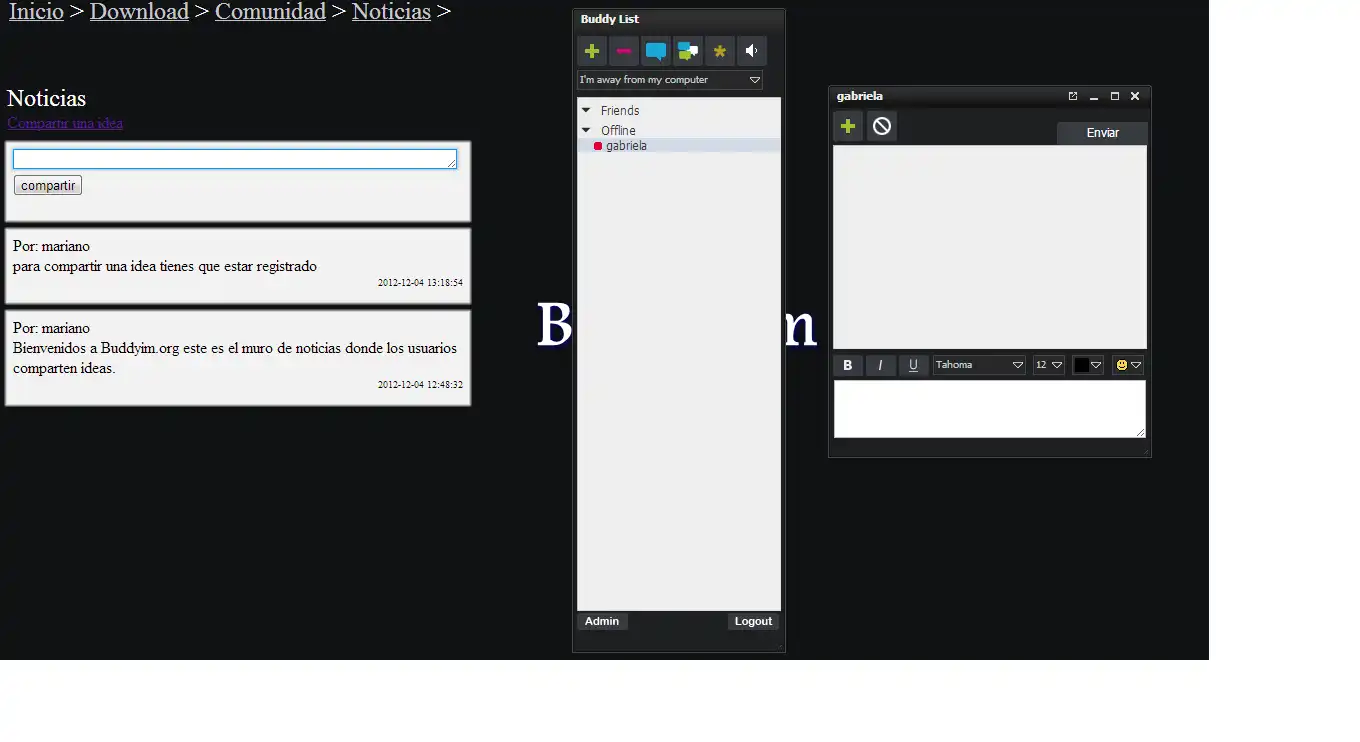Click the green plus icon in gabriela chat

point(848,126)
